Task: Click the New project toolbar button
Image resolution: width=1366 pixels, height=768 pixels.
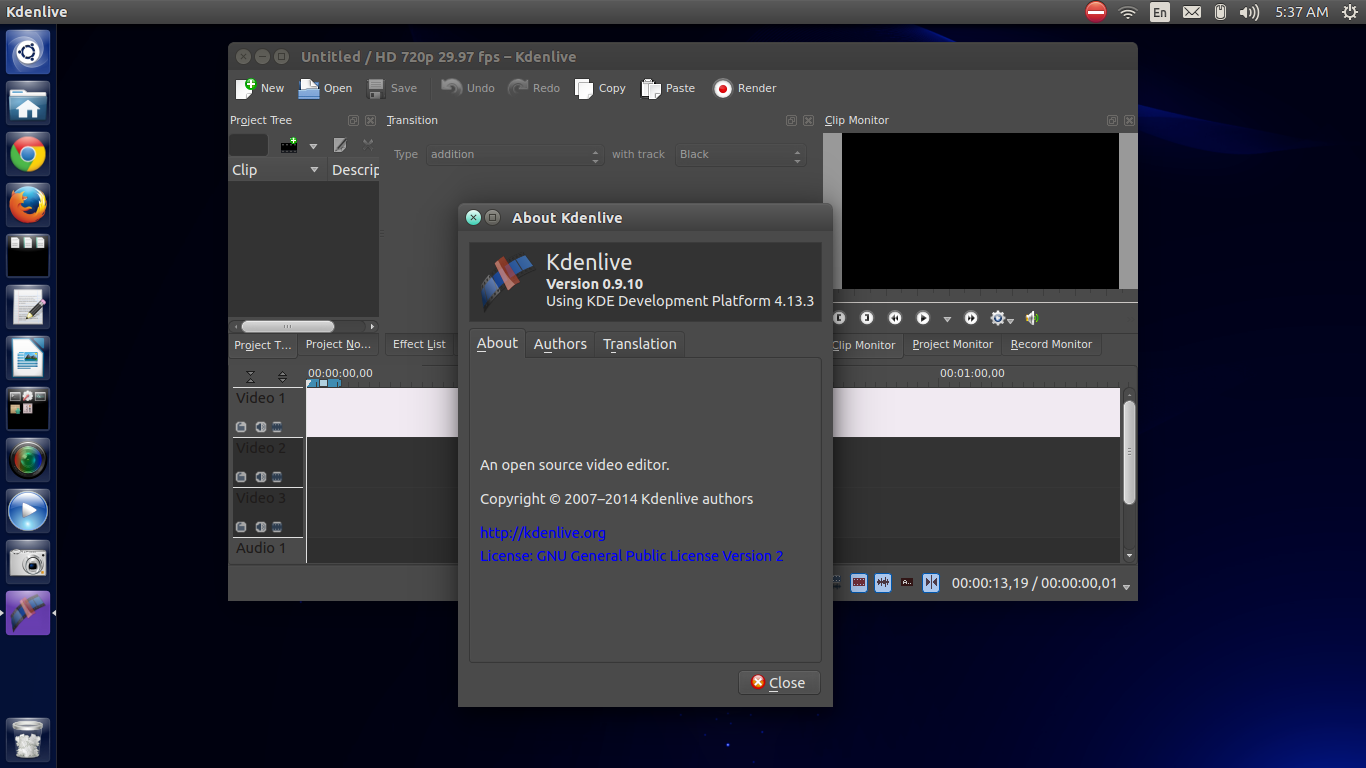Action: click(x=260, y=88)
